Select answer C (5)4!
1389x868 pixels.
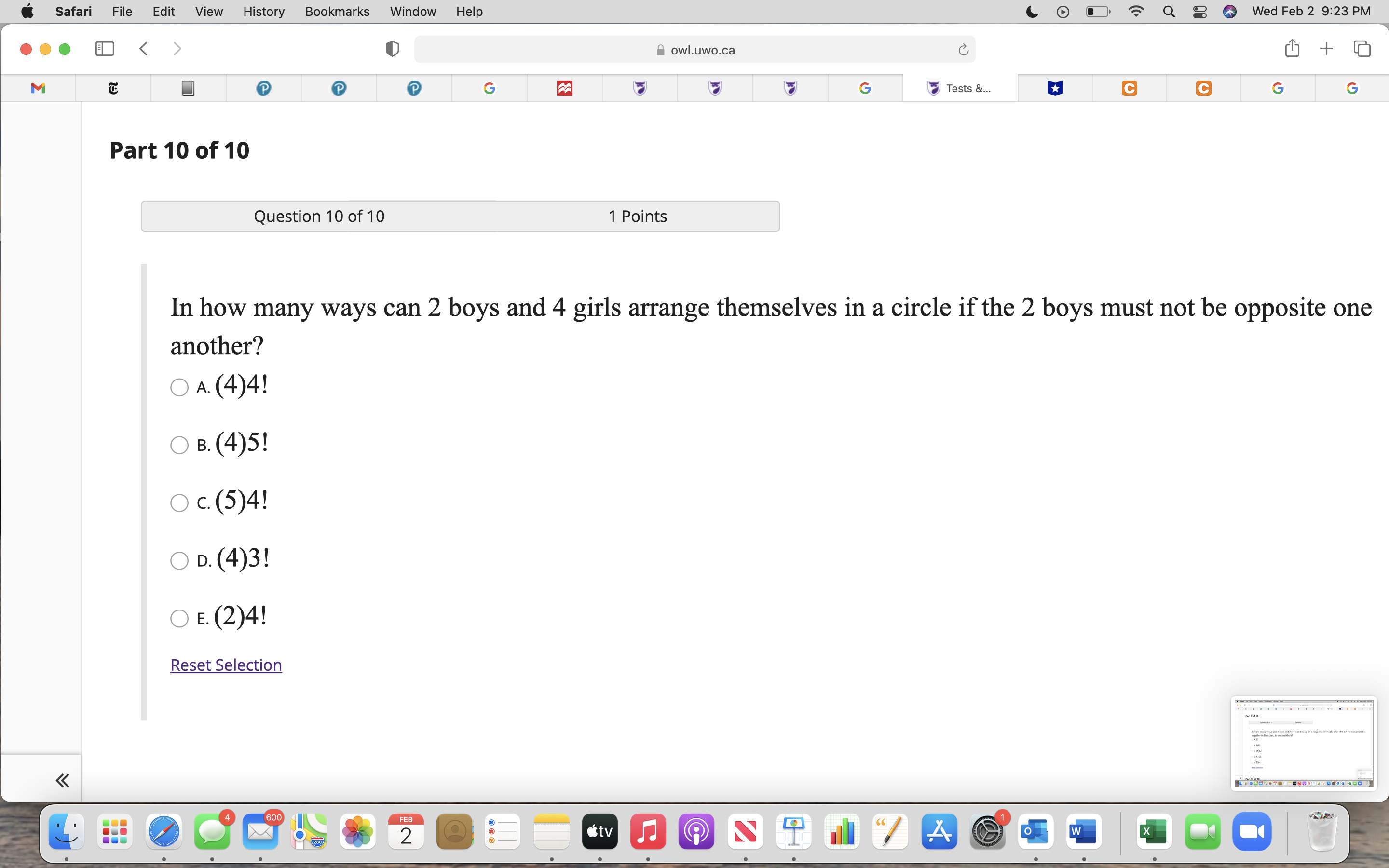pyautogui.click(x=178, y=503)
